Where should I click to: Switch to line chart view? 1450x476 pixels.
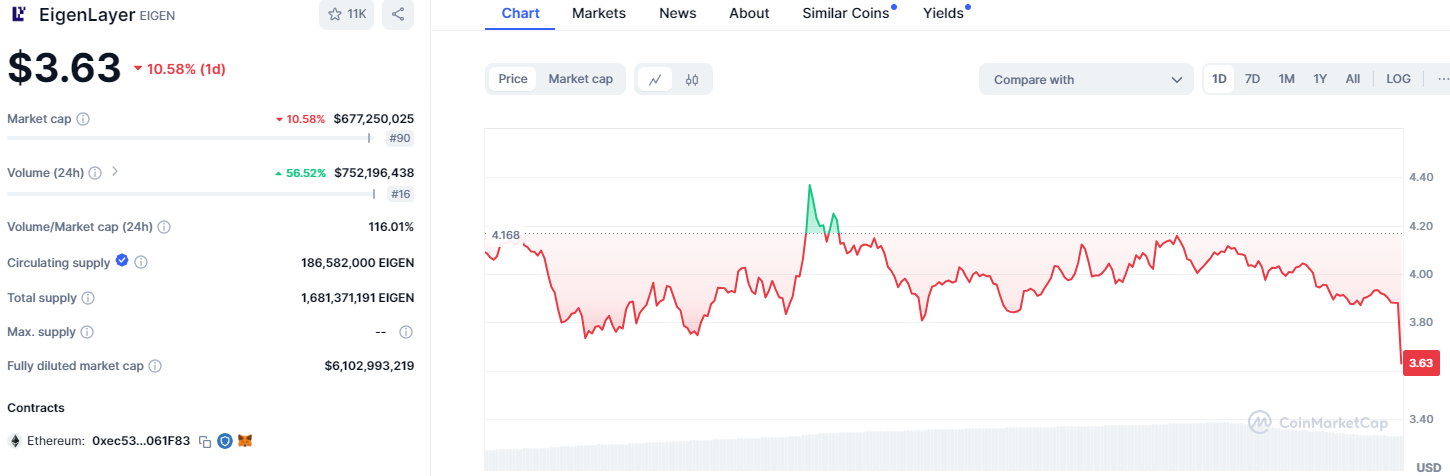click(655, 80)
